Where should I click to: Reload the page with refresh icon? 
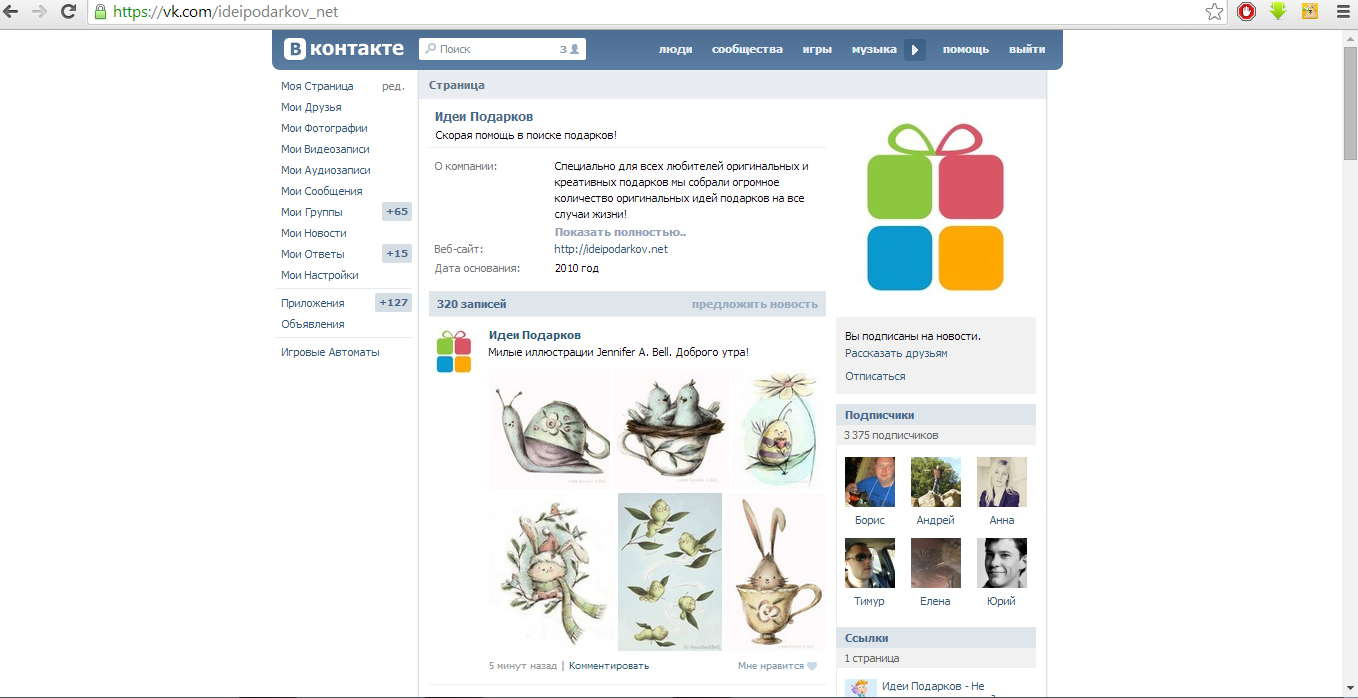tap(68, 12)
